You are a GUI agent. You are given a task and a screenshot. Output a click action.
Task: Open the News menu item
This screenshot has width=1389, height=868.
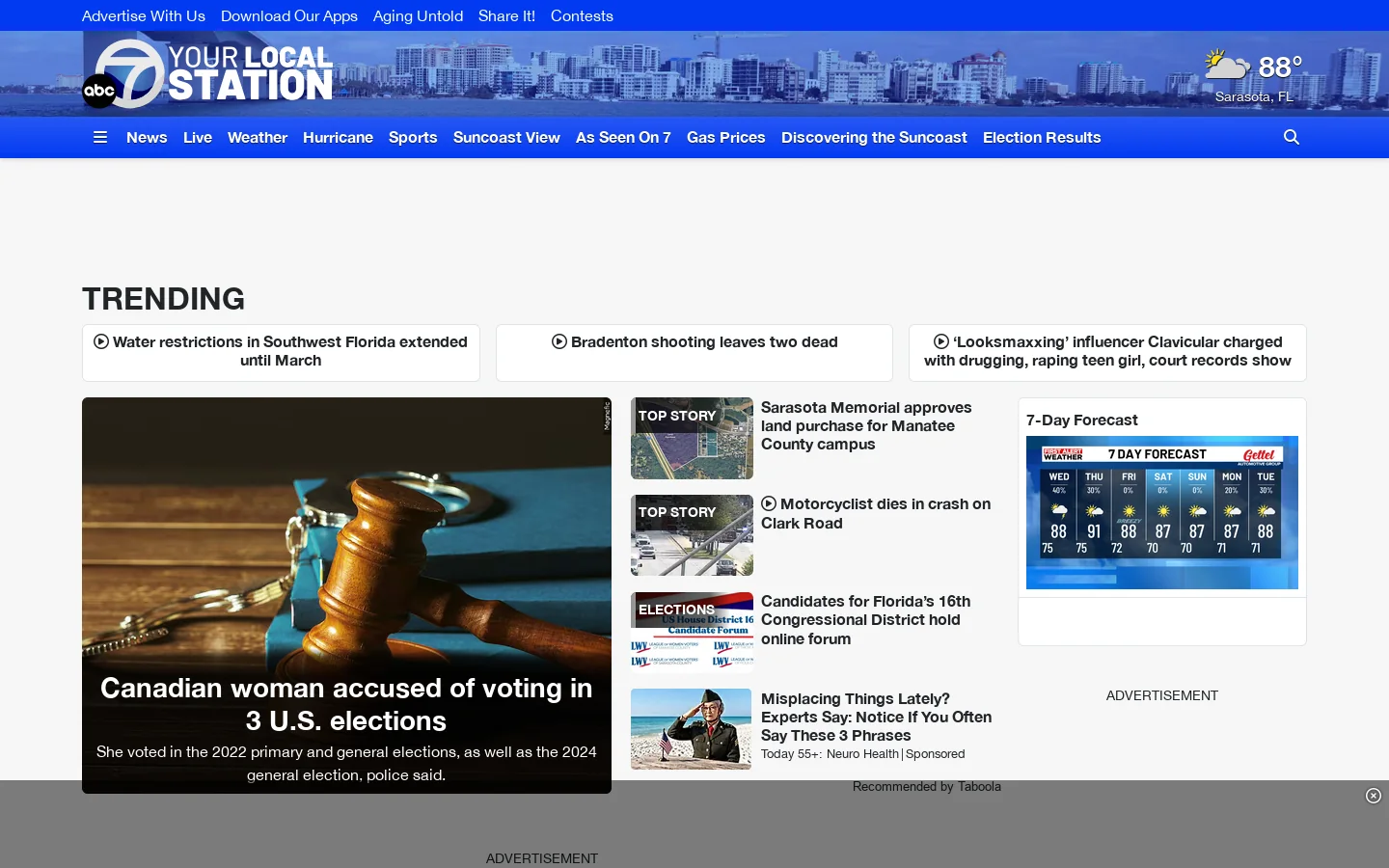[x=147, y=137]
